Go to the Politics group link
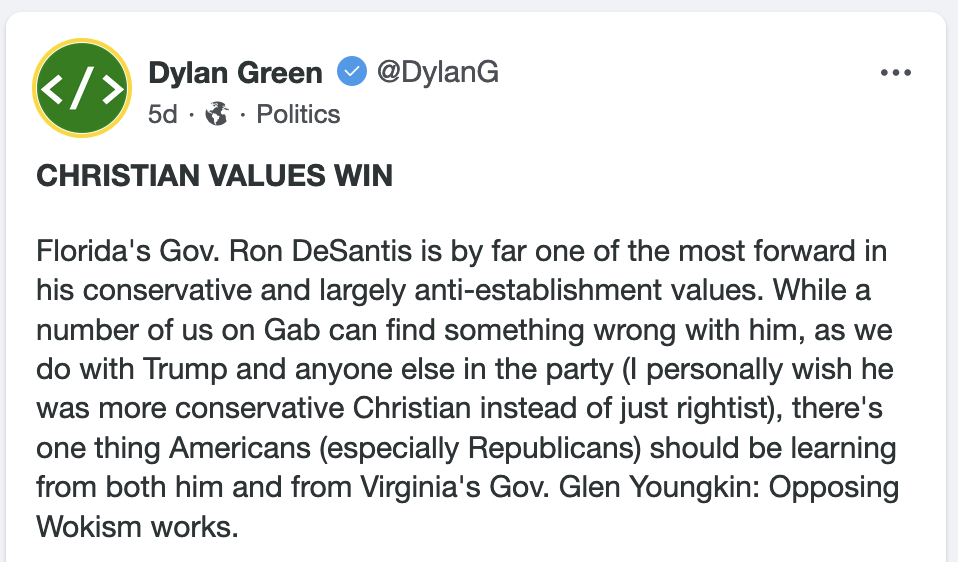958x562 pixels. [x=298, y=115]
